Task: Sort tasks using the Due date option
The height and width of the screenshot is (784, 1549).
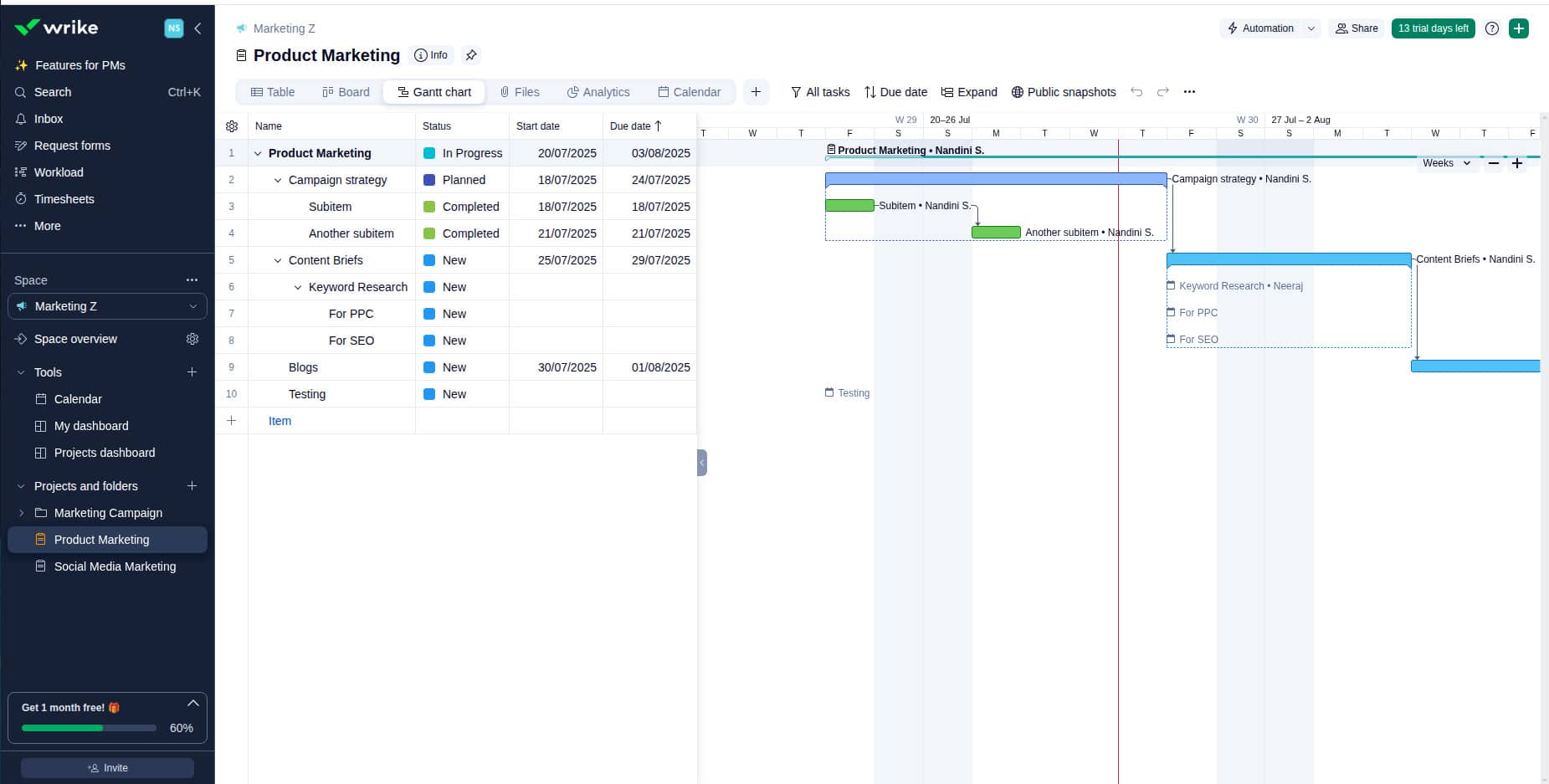Action: (895, 92)
